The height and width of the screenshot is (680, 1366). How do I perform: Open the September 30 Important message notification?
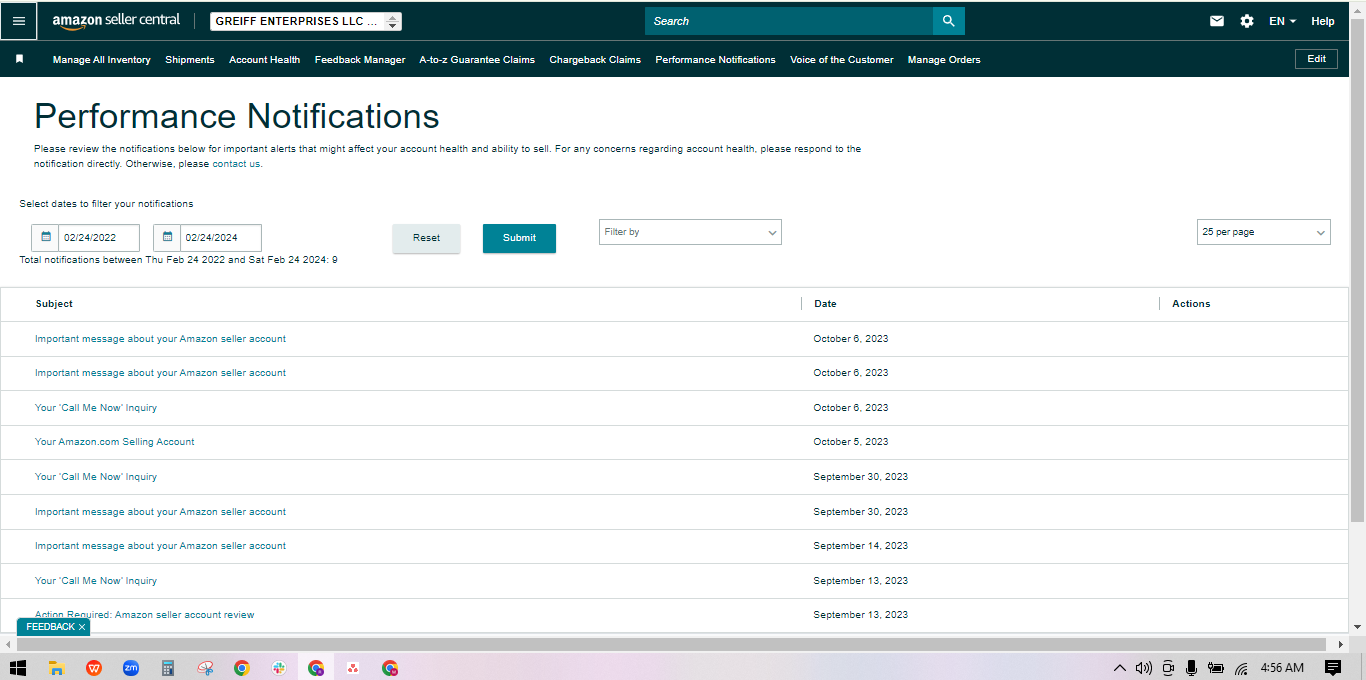[x=160, y=512]
